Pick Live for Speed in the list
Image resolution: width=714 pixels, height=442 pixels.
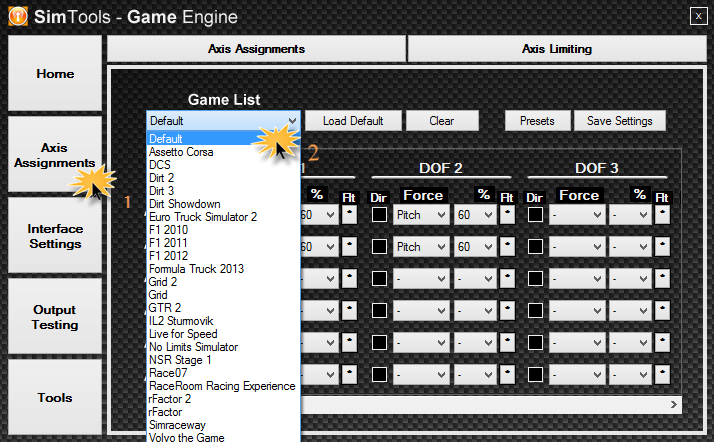pyautogui.click(x=223, y=334)
